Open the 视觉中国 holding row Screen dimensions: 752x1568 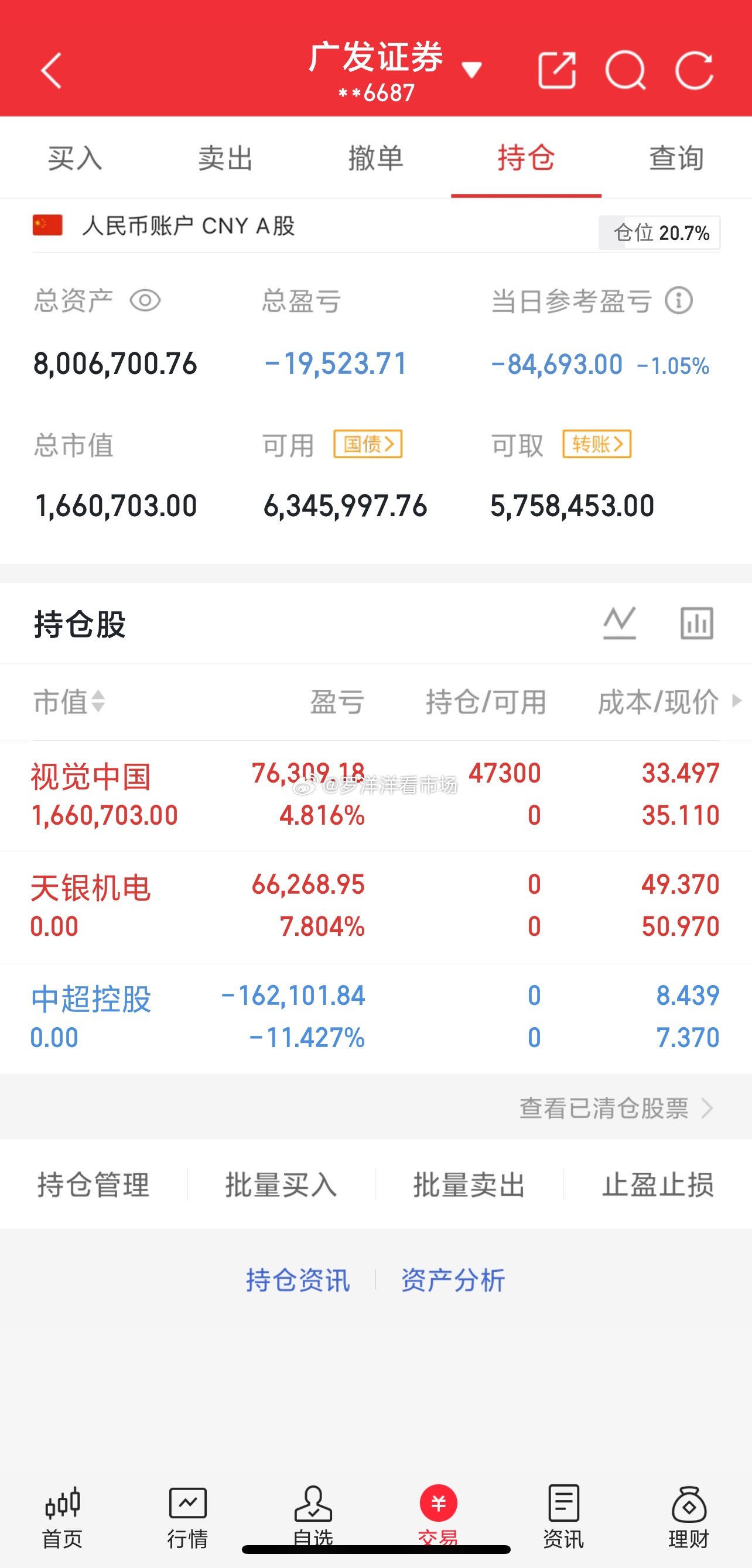(x=375, y=795)
